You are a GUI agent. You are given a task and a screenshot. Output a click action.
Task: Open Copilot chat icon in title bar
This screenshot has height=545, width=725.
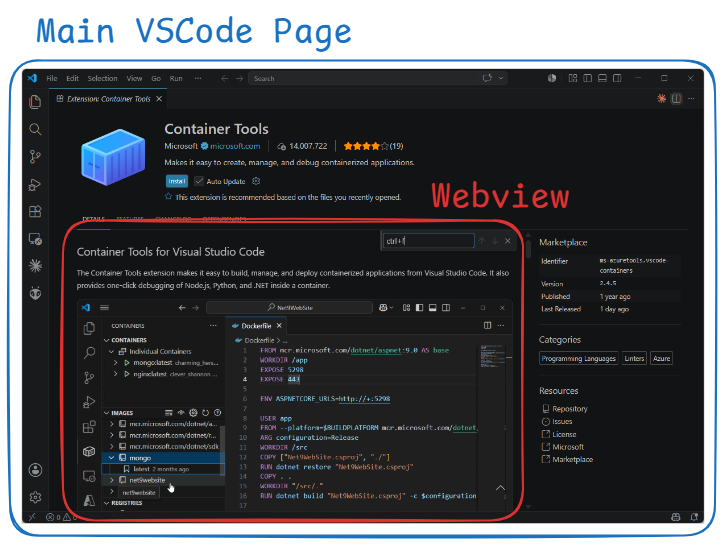(487, 78)
